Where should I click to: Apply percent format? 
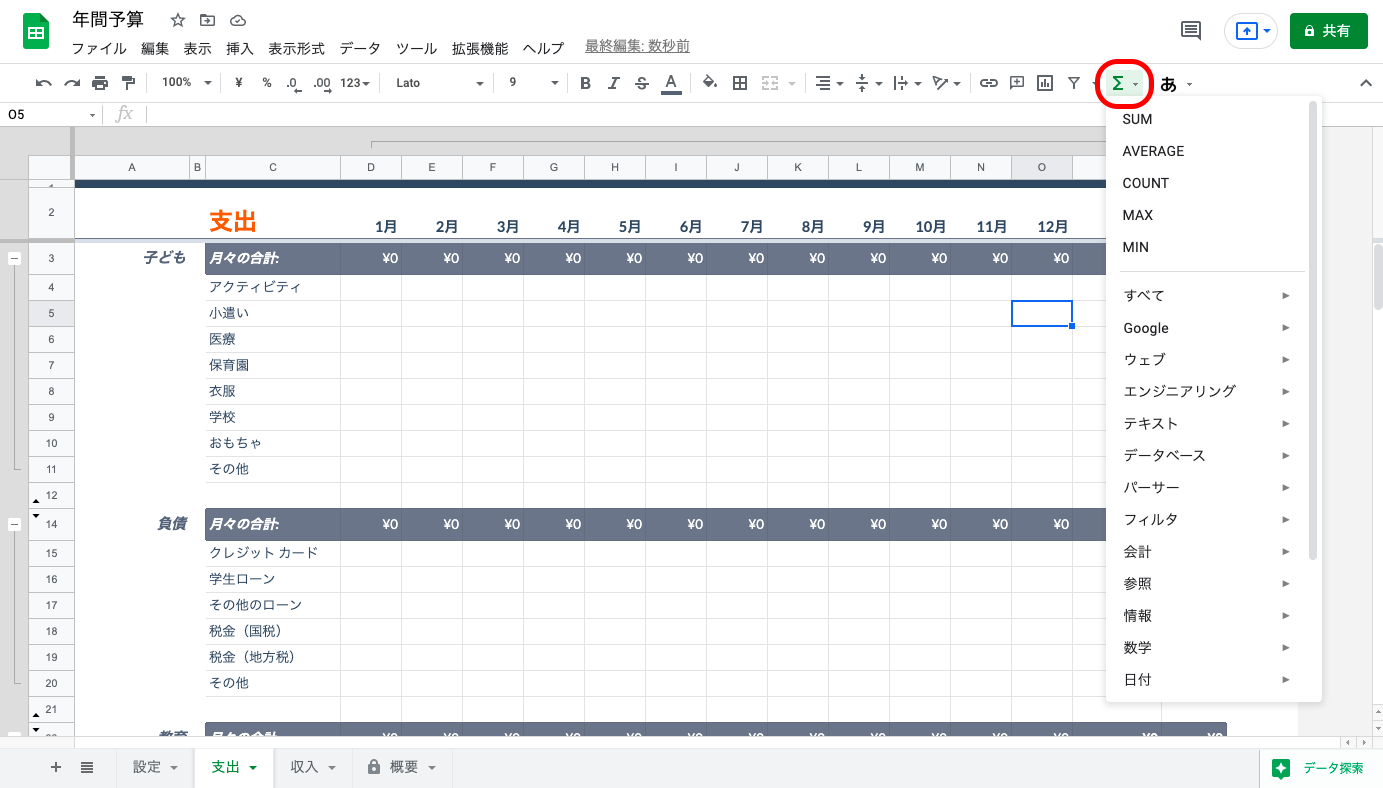(267, 83)
